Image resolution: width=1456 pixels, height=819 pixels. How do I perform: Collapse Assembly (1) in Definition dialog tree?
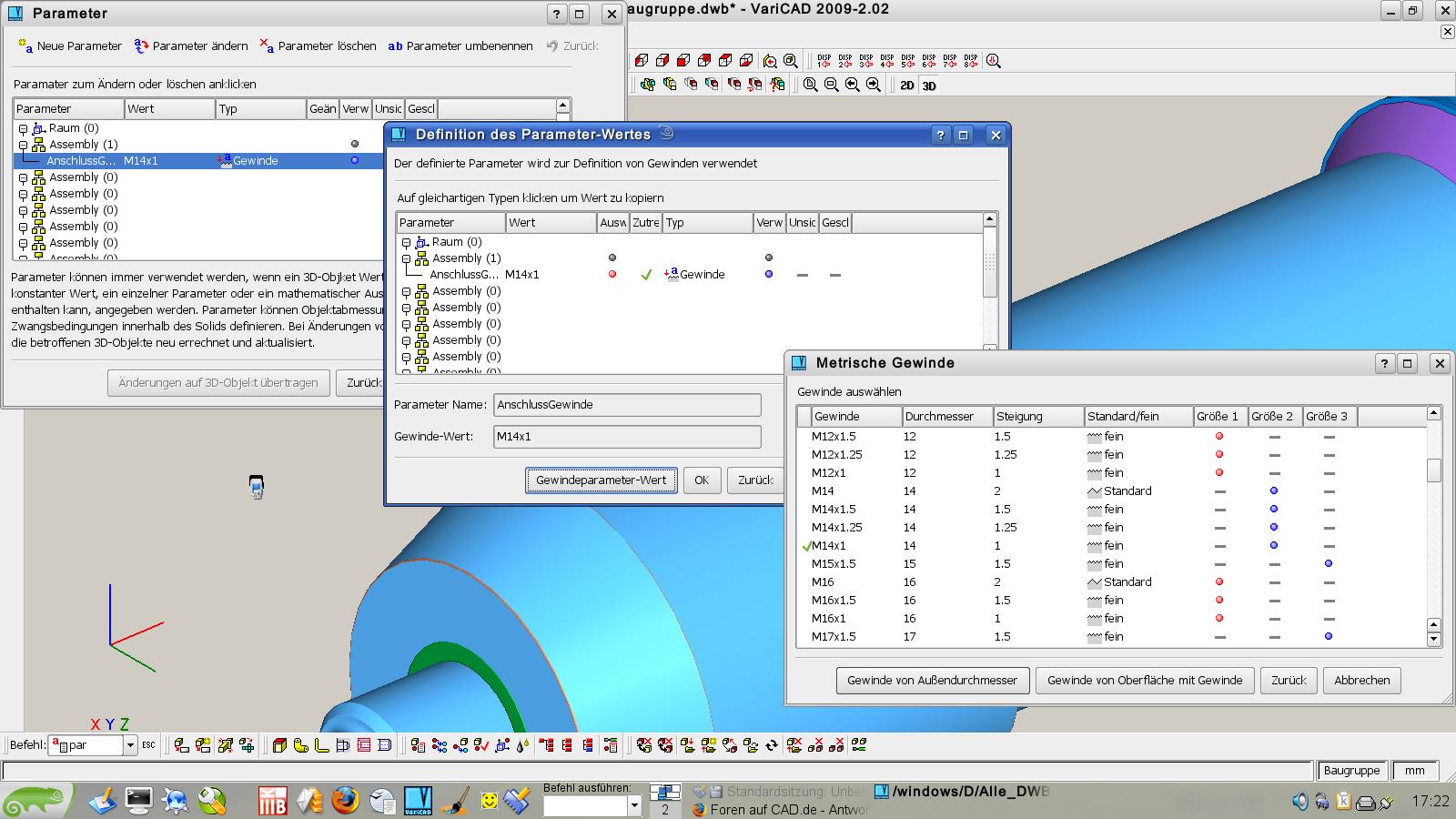coord(407,258)
